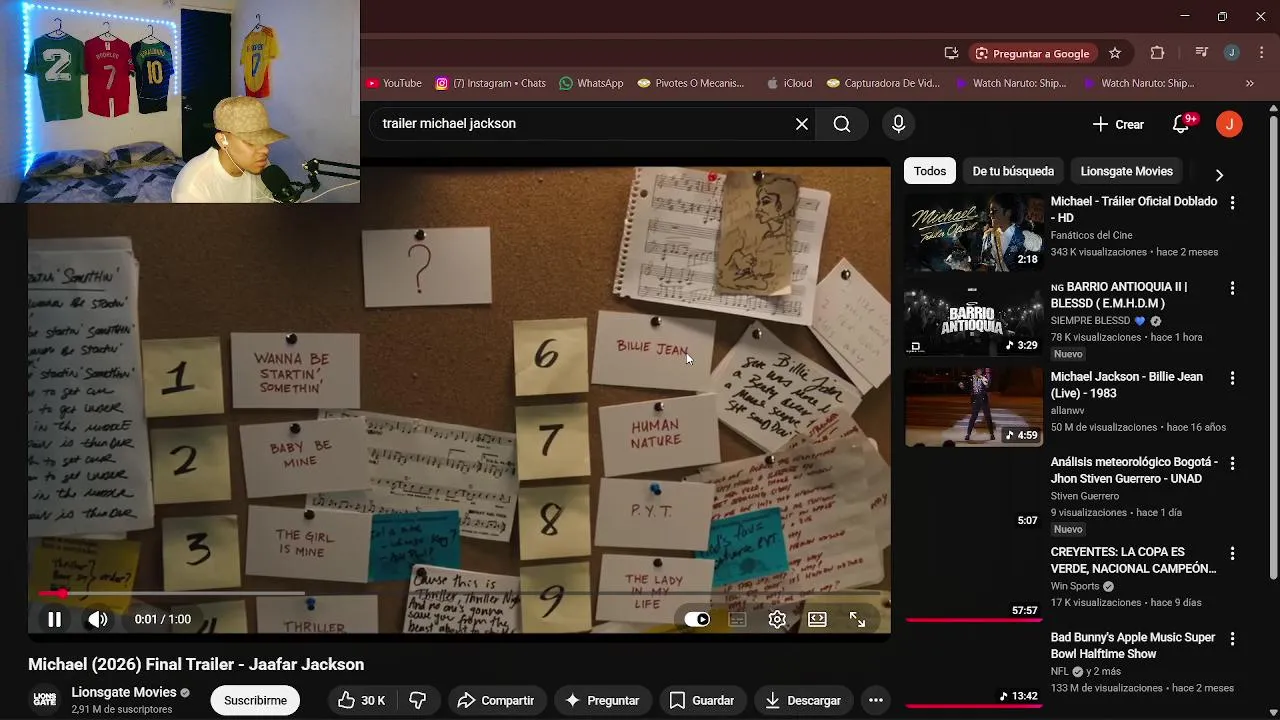Screen dimensions: 1280x720
Task: Show more filter chips arrow
Action: (1219, 175)
